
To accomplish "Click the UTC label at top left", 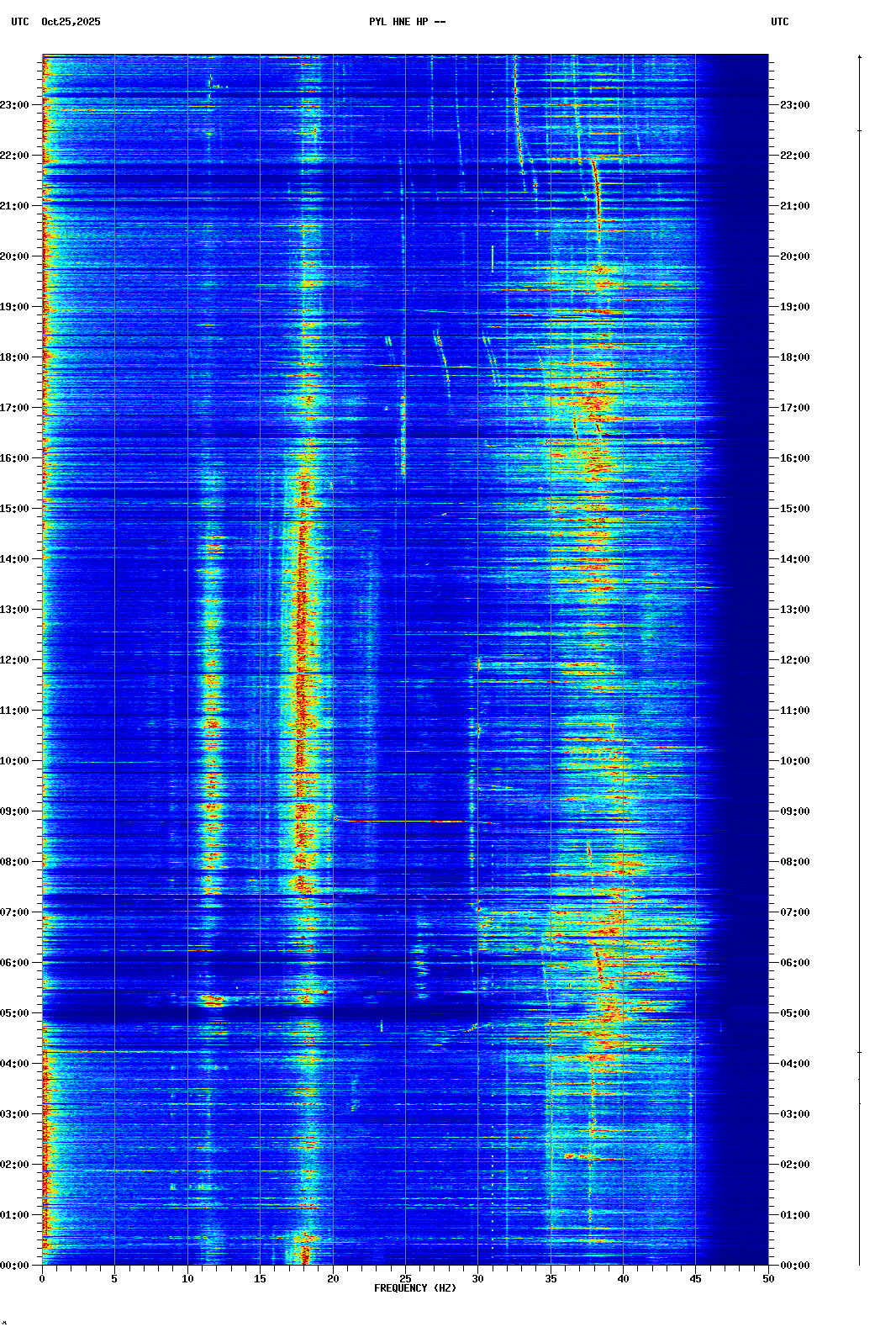I will (19, 22).
